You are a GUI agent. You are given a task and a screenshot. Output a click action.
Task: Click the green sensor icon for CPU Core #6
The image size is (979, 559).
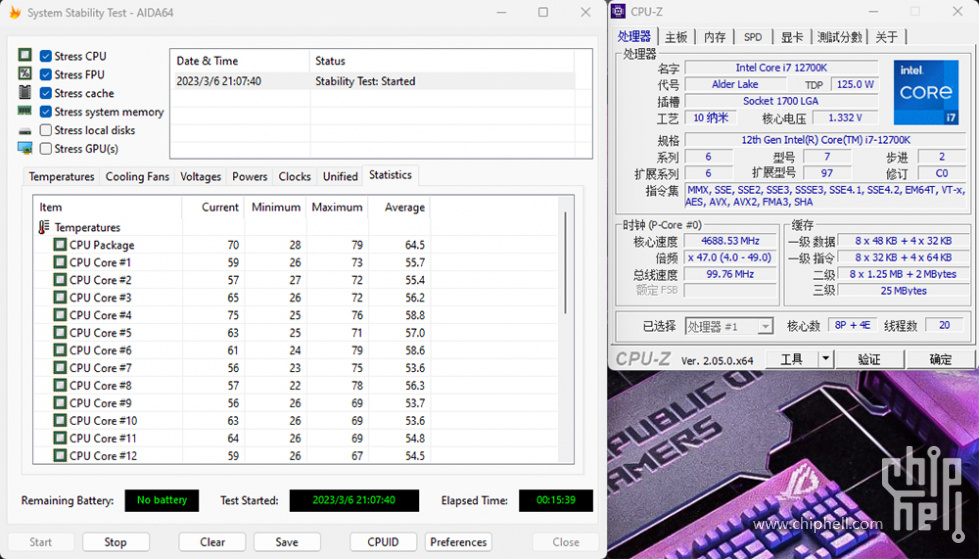[60, 350]
